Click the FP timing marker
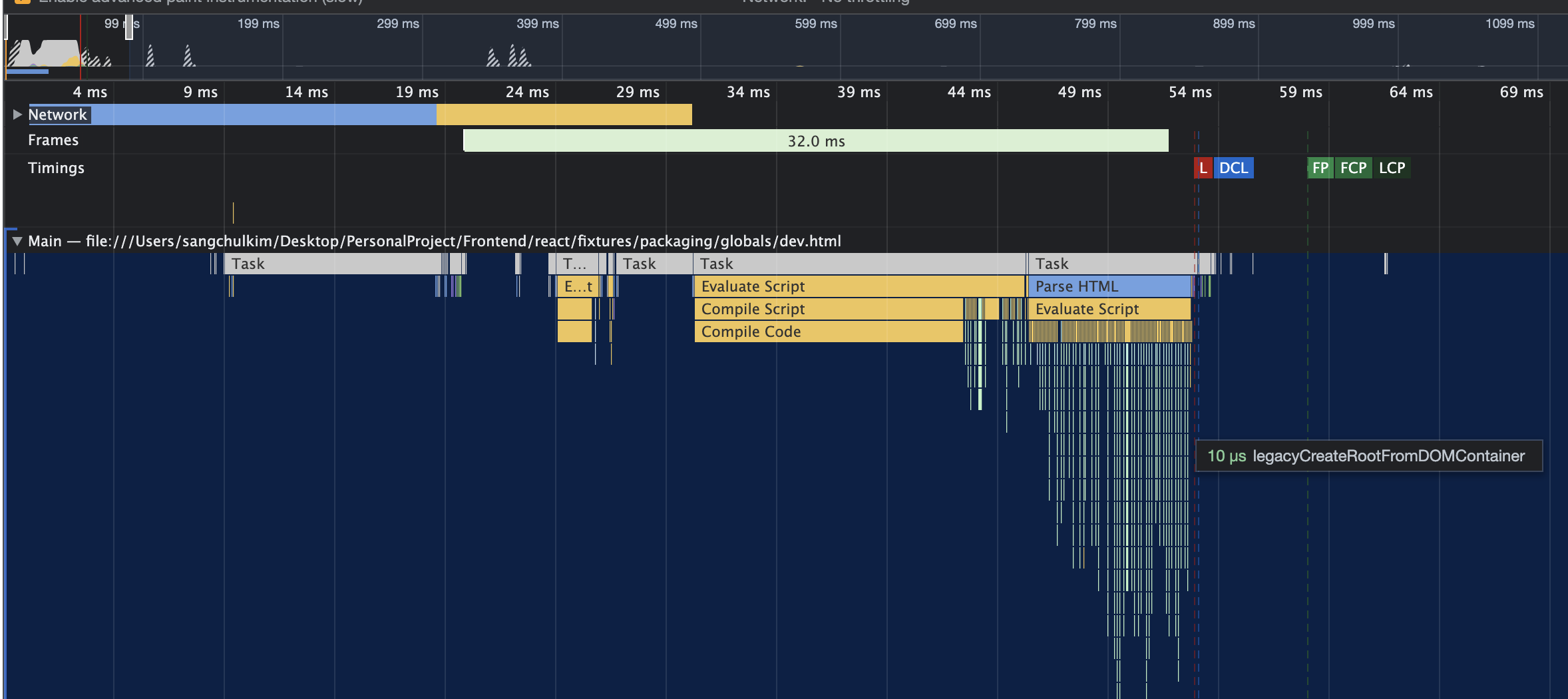The image size is (1568, 699). (x=1320, y=168)
